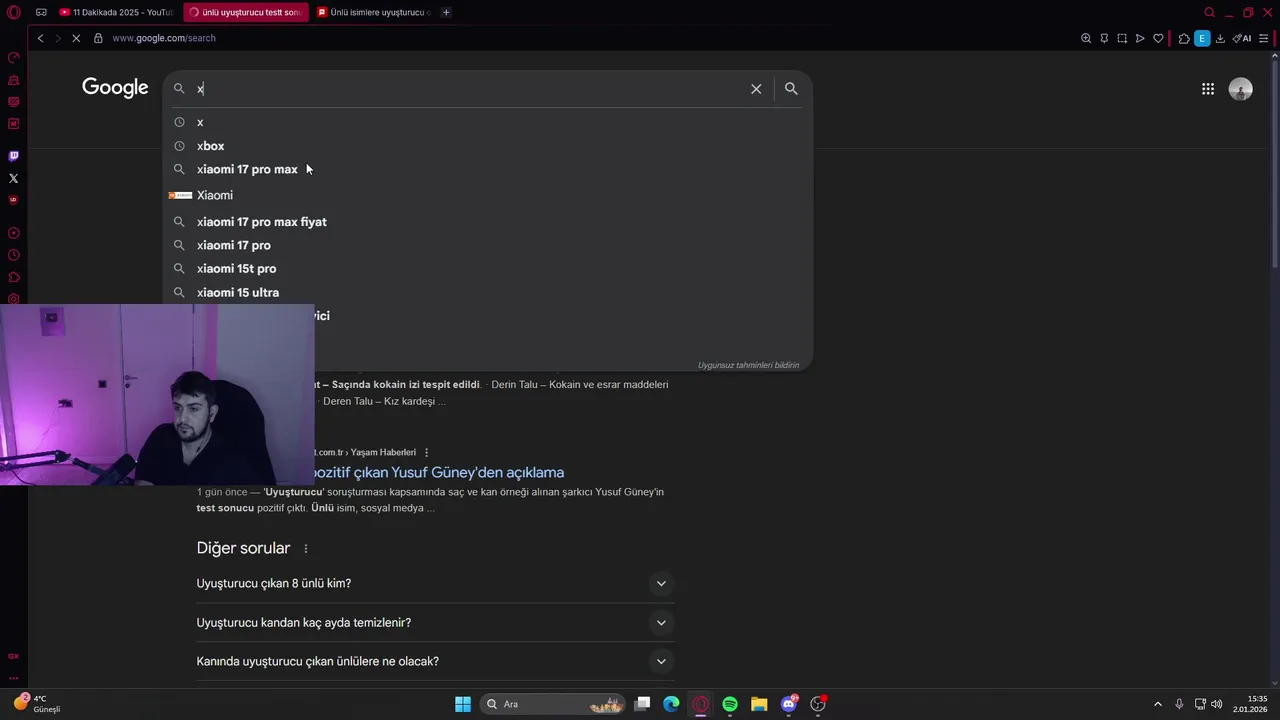Take a snapshot with the dashed square icon
This screenshot has height=720, width=1280.
coord(1122,38)
